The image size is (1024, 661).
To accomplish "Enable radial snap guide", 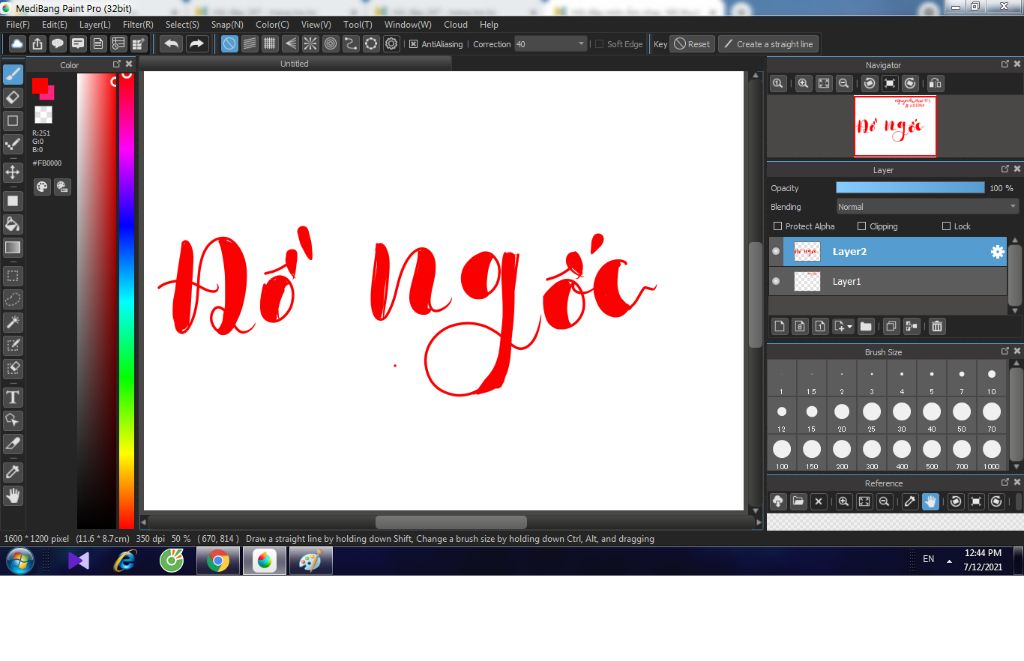I will coord(310,44).
